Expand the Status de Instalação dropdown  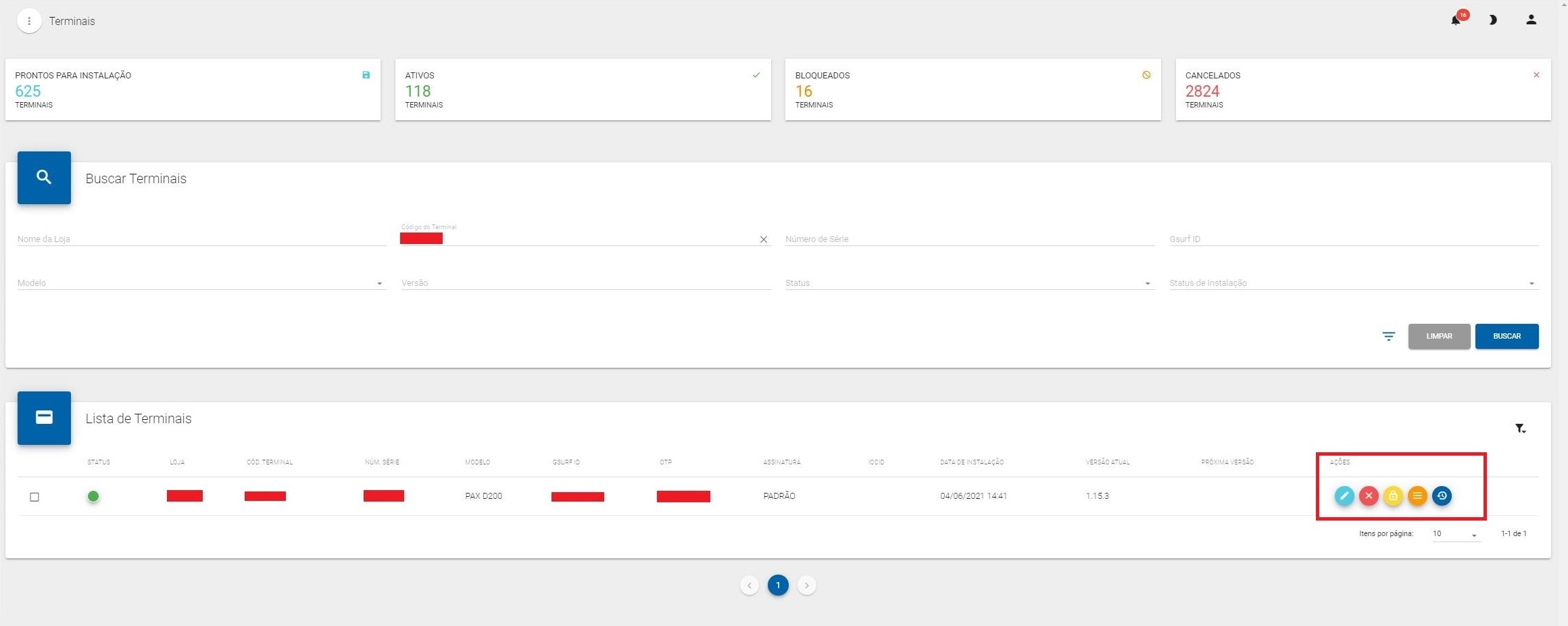pos(1353,283)
